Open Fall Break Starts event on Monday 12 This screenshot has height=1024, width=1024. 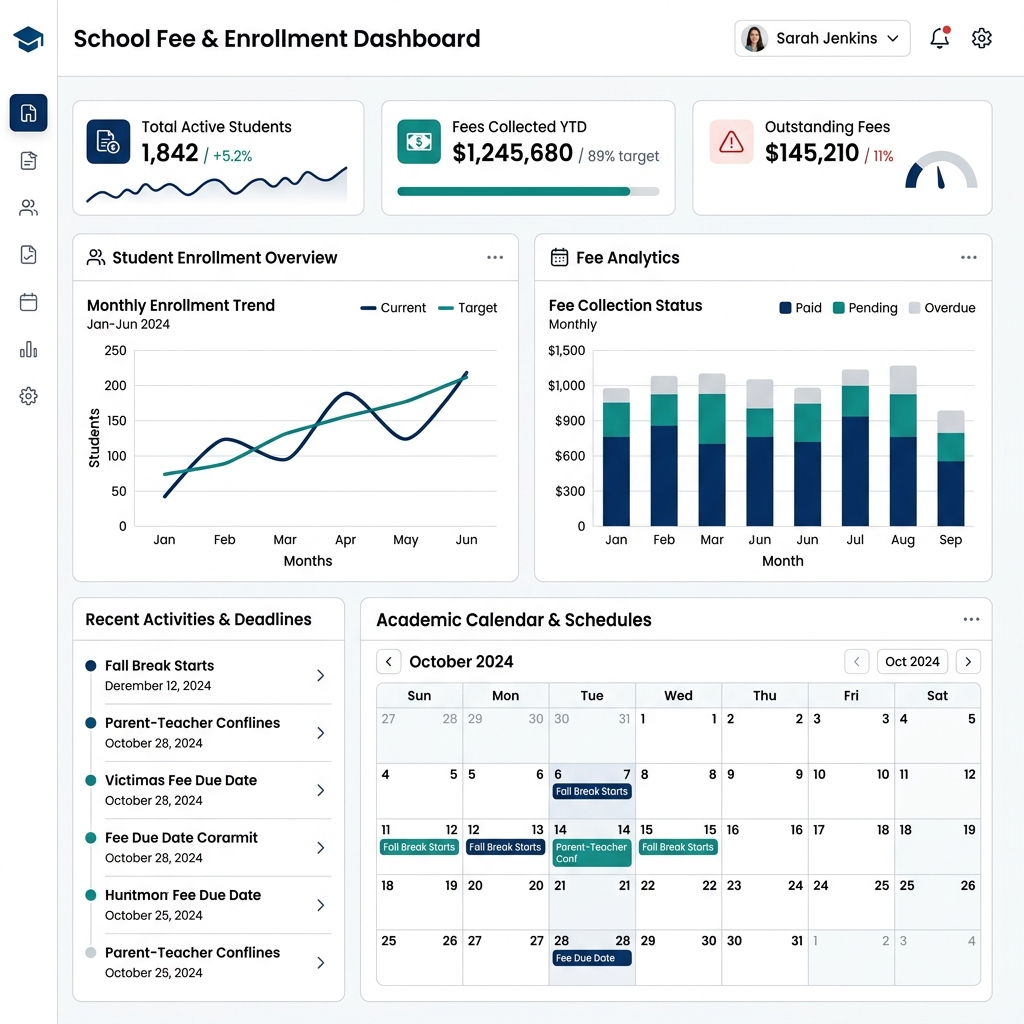pyautogui.click(x=505, y=847)
